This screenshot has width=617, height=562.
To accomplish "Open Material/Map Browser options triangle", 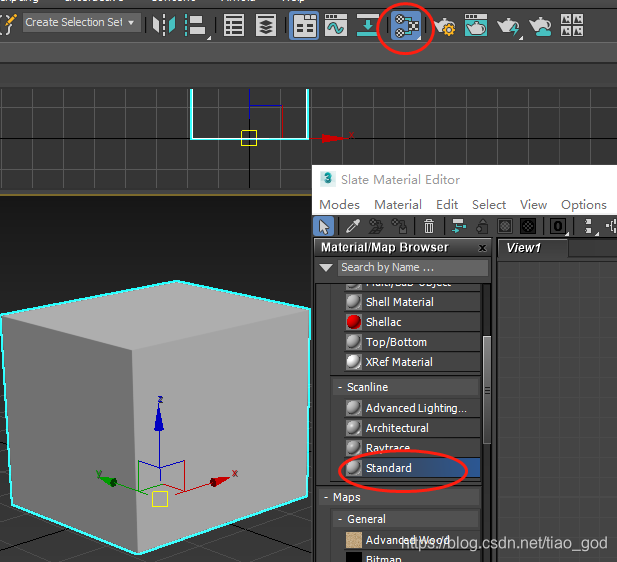I will pyautogui.click(x=326, y=268).
